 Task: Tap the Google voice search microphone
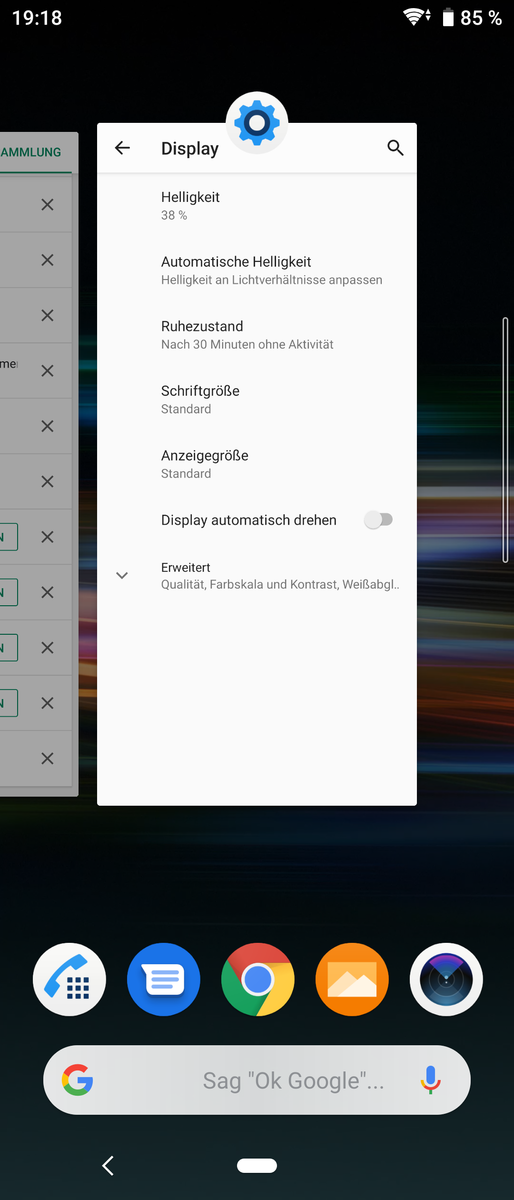click(x=430, y=1080)
